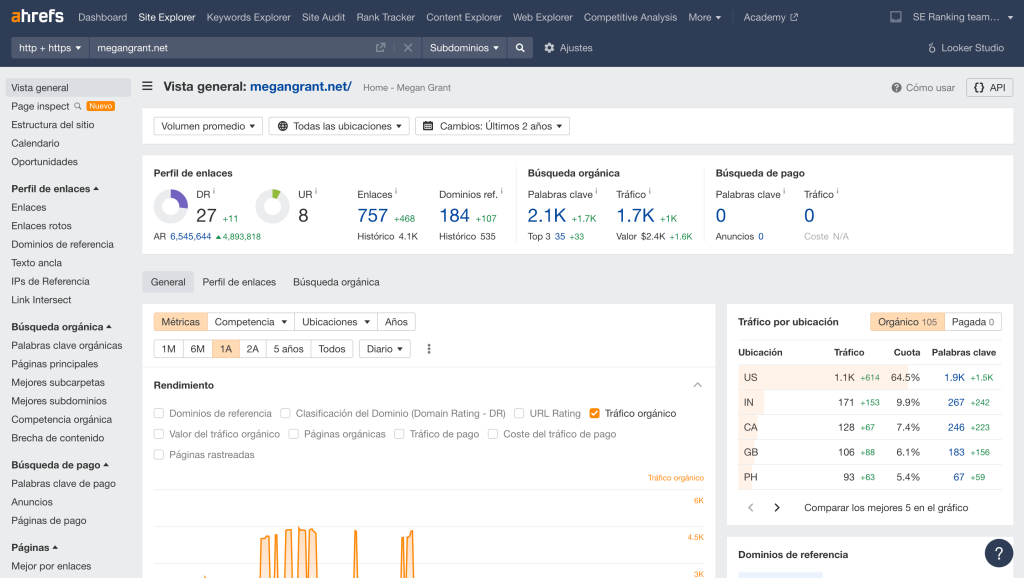1024x578 pixels.
Task: Open the Competencia dropdown
Action: point(251,322)
